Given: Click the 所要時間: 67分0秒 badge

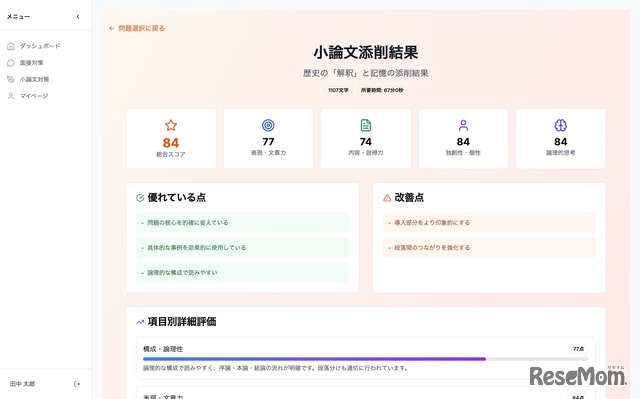Looking at the screenshot, I should tap(382, 90).
